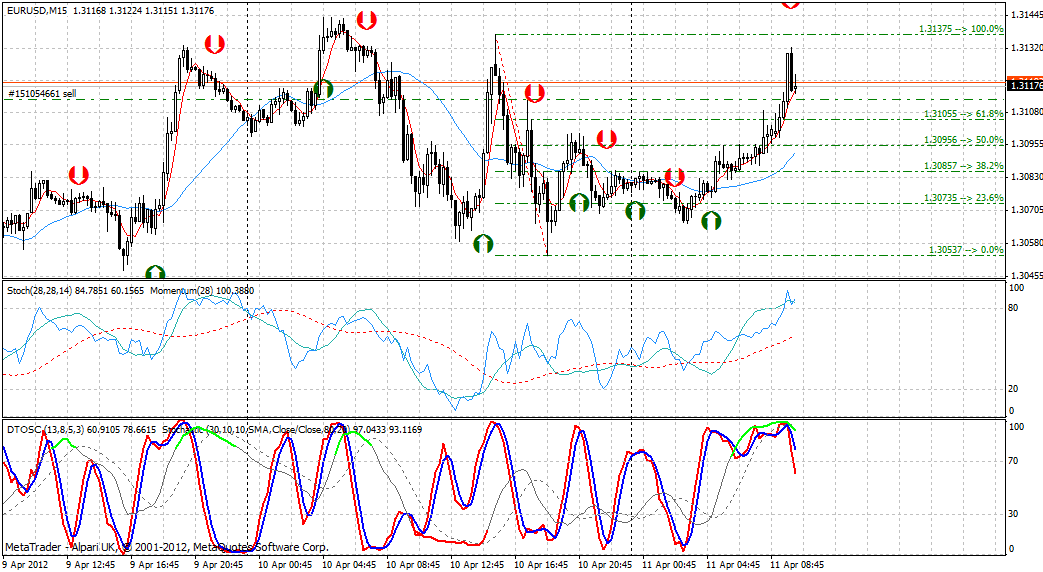Click the '10 Apr 00:45' time axis label
1043x572 pixels.
point(284,565)
